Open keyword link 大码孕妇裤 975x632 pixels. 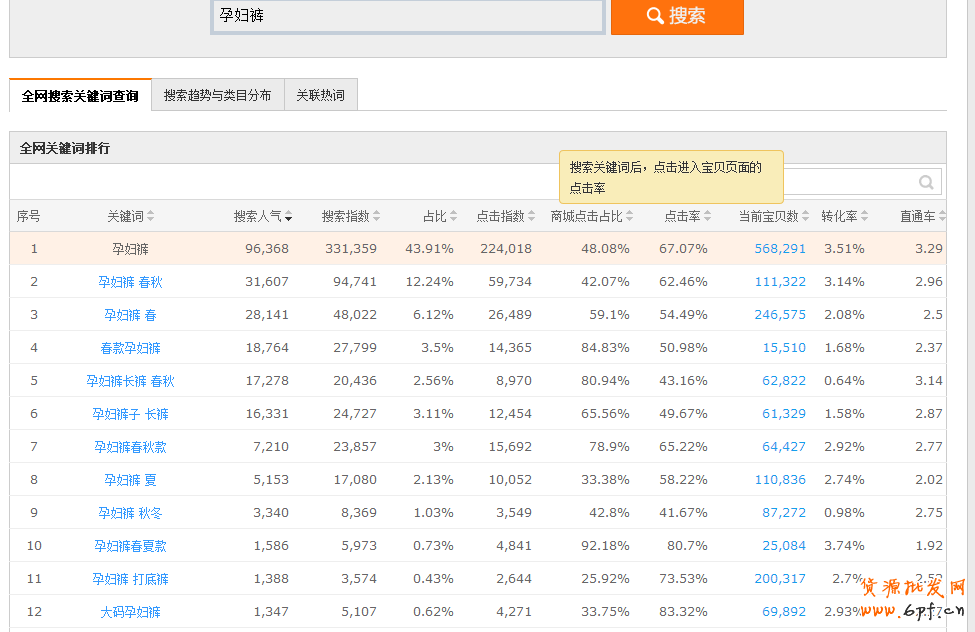(x=130, y=612)
